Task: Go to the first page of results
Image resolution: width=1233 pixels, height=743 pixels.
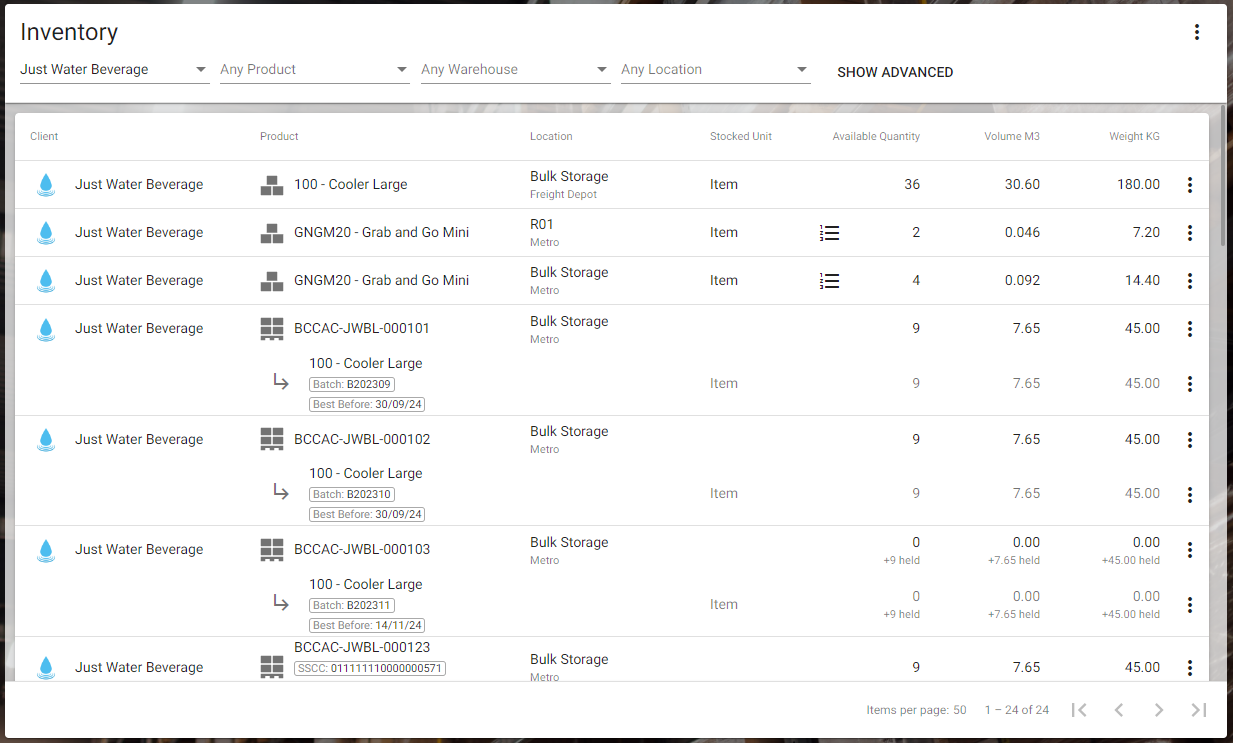Action: coord(1079,710)
